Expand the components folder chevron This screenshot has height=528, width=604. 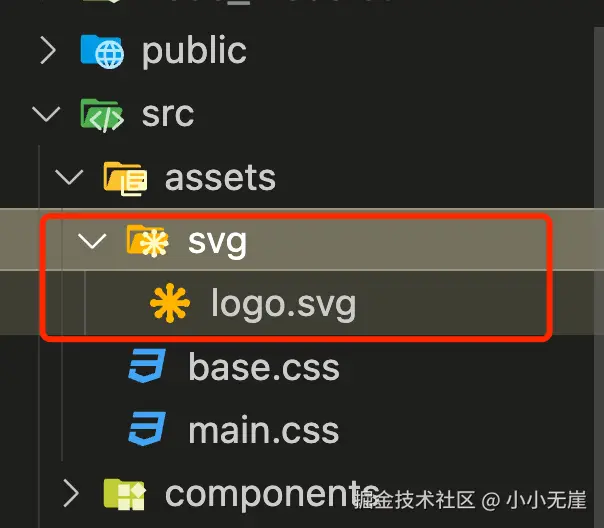pyautogui.click(x=71, y=493)
